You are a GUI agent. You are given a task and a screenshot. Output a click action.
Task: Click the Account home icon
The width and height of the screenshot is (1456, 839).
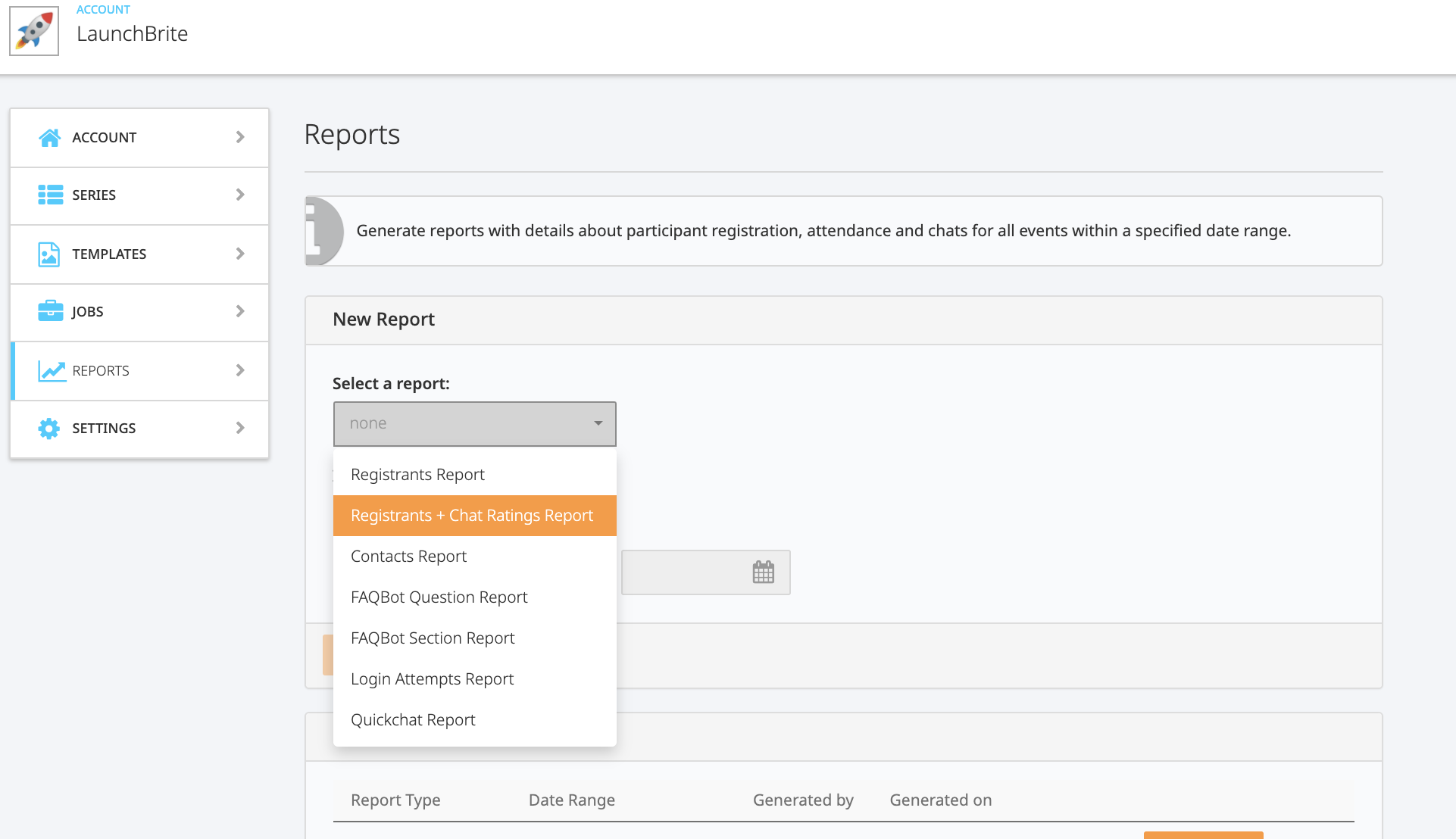click(50, 137)
